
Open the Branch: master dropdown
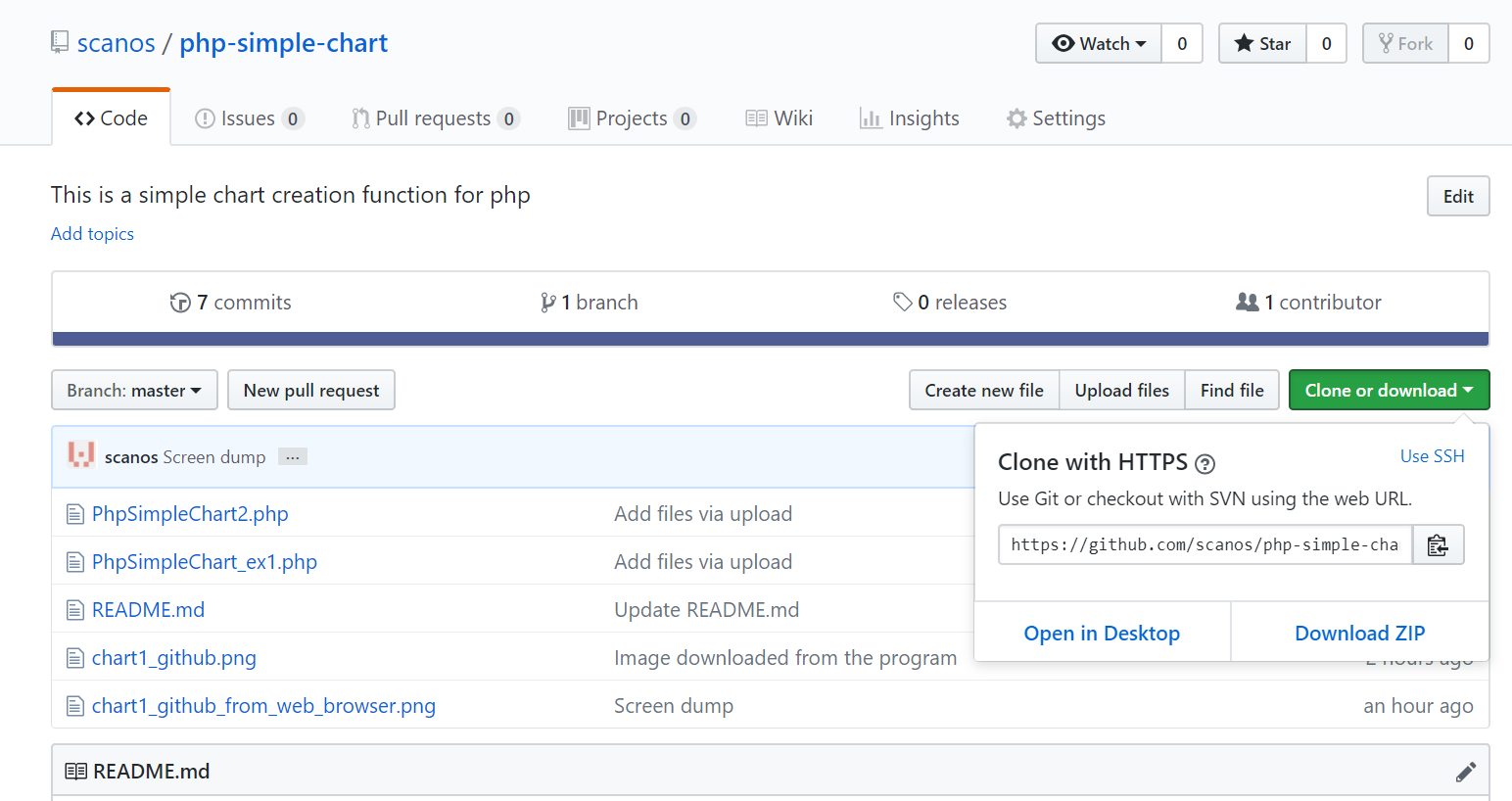pos(134,390)
